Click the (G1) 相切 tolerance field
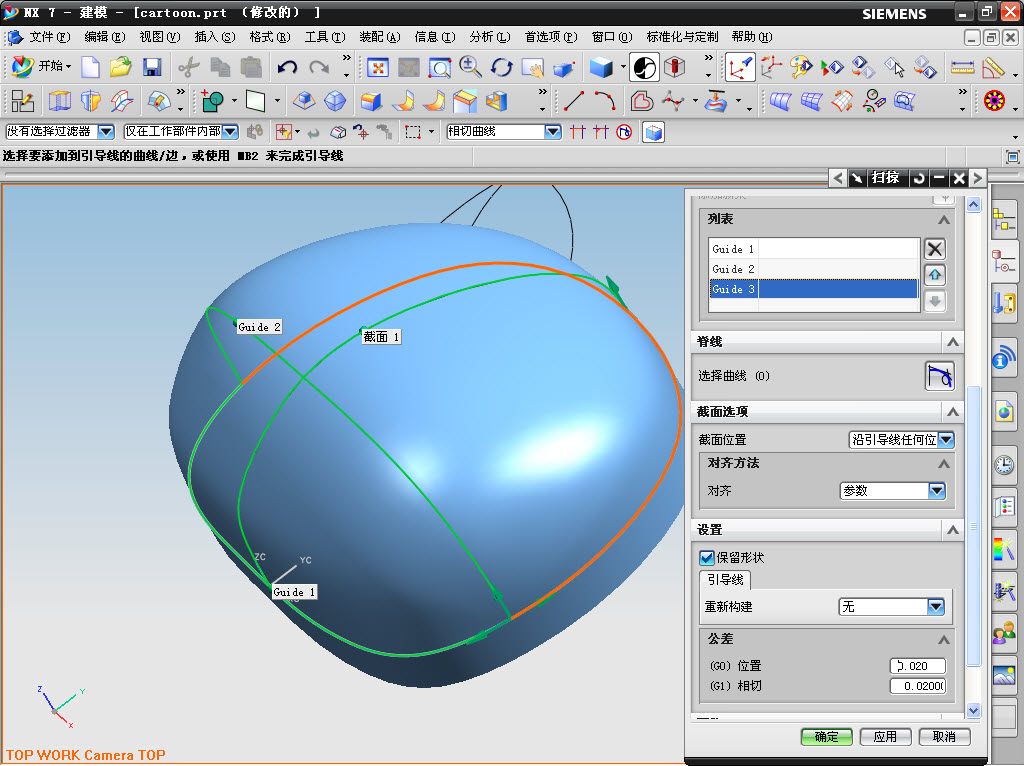Screen dimensions: 1024x766 (x=918, y=686)
